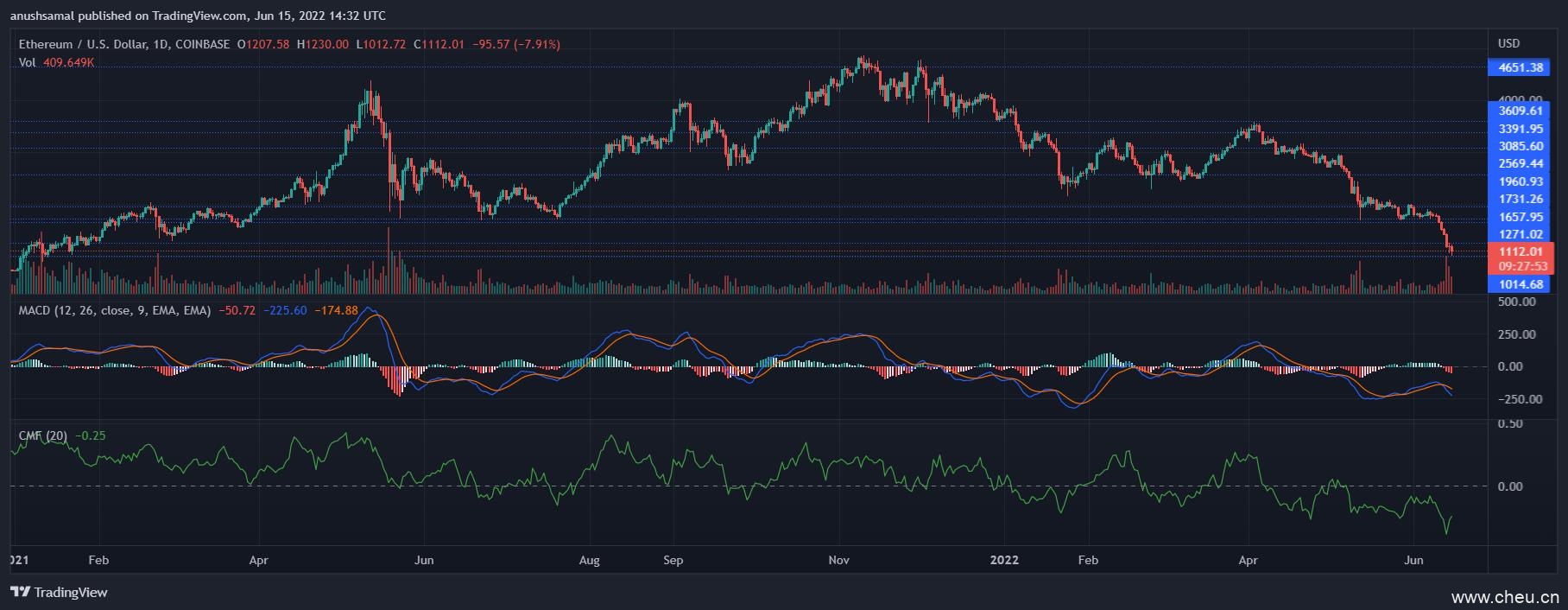The image size is (1568, 610).
Task: Click the 1D interval in chart title
Action: tap(161, 44)
